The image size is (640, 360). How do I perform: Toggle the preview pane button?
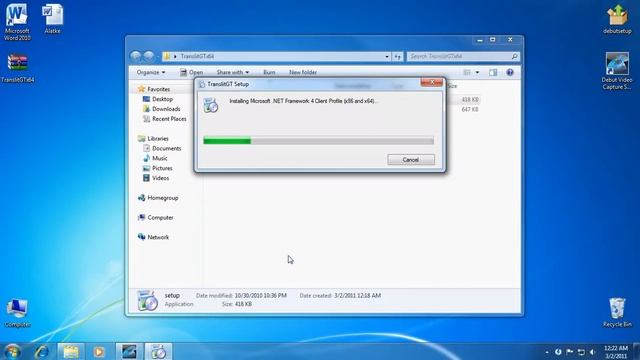493,72
